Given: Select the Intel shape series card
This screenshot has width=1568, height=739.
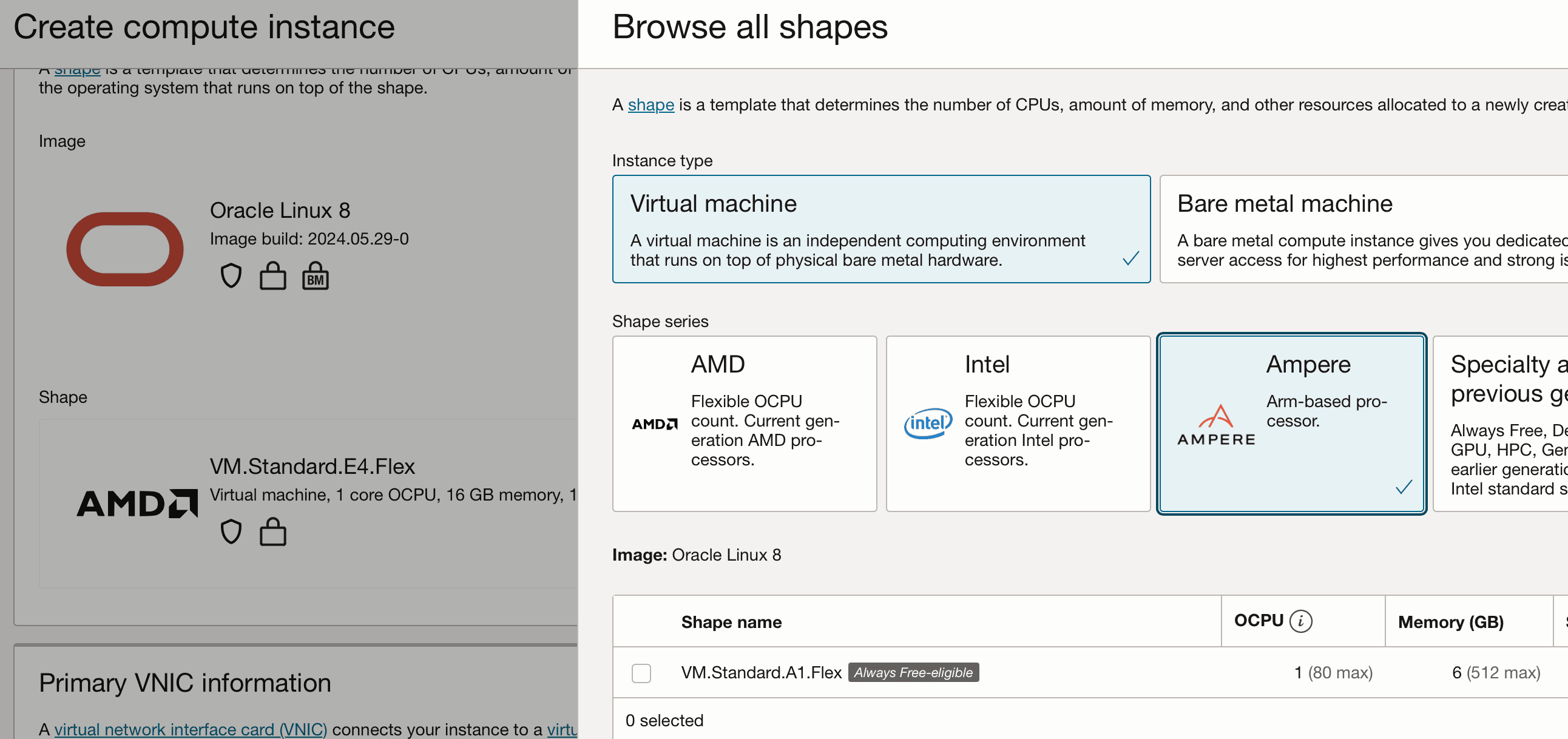Looking at the screenshot, I should coord(1018,423).
